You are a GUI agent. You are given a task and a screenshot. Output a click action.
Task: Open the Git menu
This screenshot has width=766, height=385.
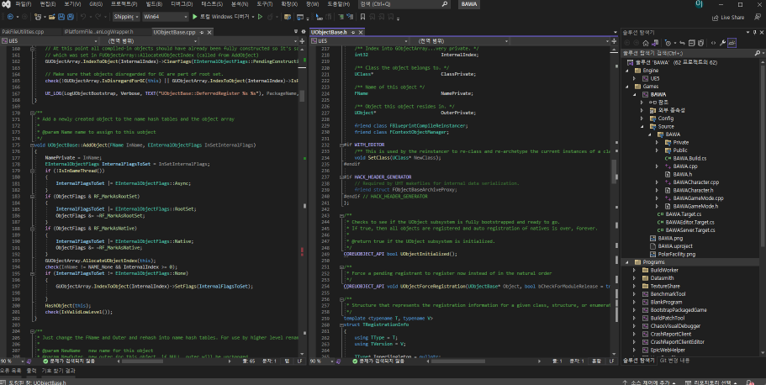(x=96, y=4)
